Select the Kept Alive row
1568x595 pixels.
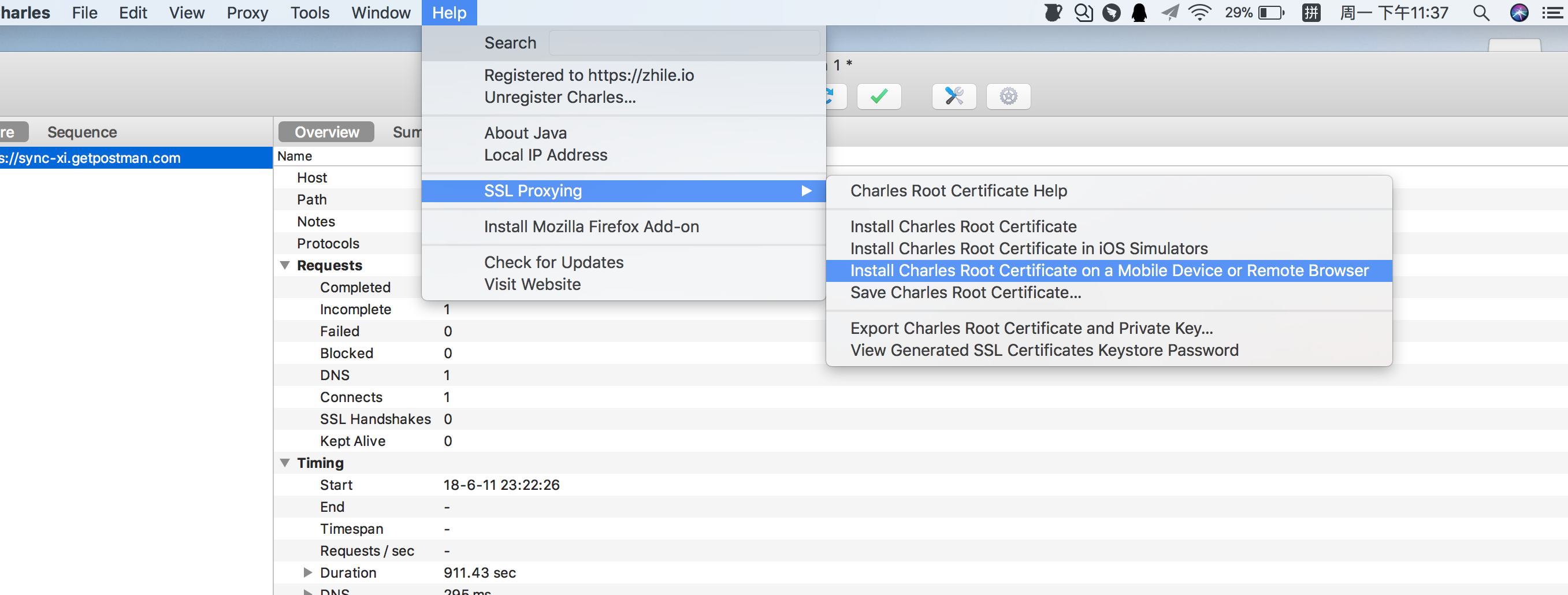tap(921, 441)
